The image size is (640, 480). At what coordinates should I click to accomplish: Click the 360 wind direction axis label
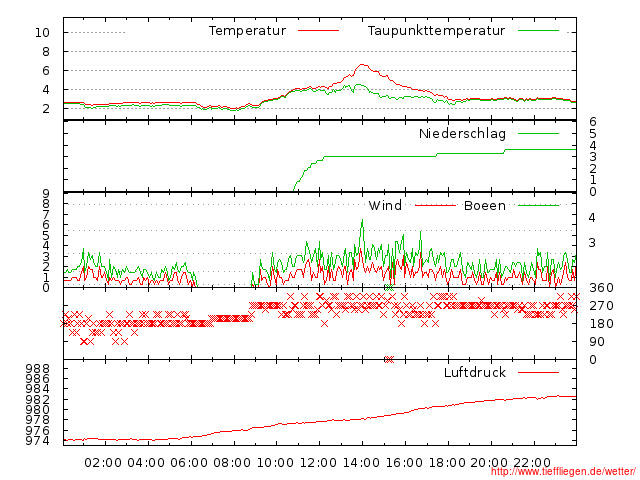click(x=601, y=288)
